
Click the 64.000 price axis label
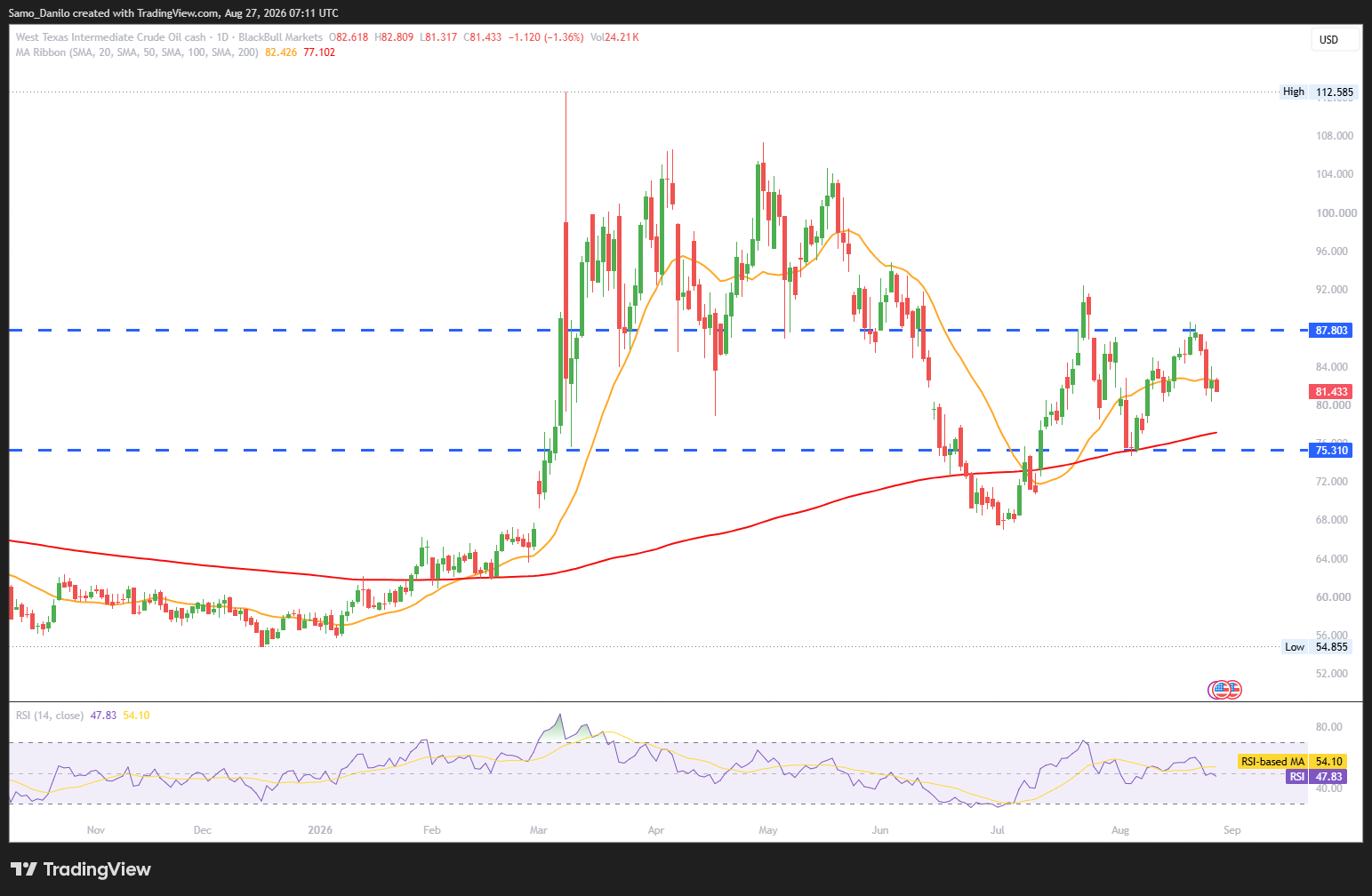point(1332,559)
